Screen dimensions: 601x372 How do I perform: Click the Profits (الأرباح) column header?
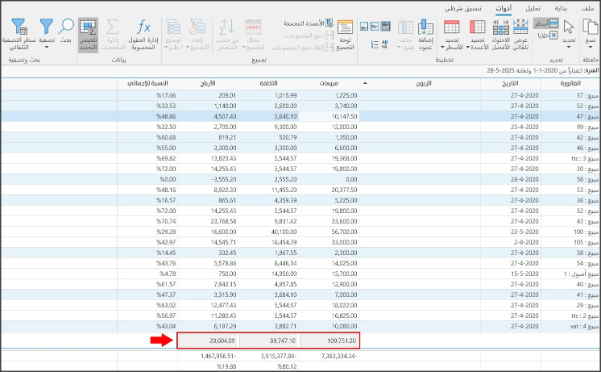[208, 84]
